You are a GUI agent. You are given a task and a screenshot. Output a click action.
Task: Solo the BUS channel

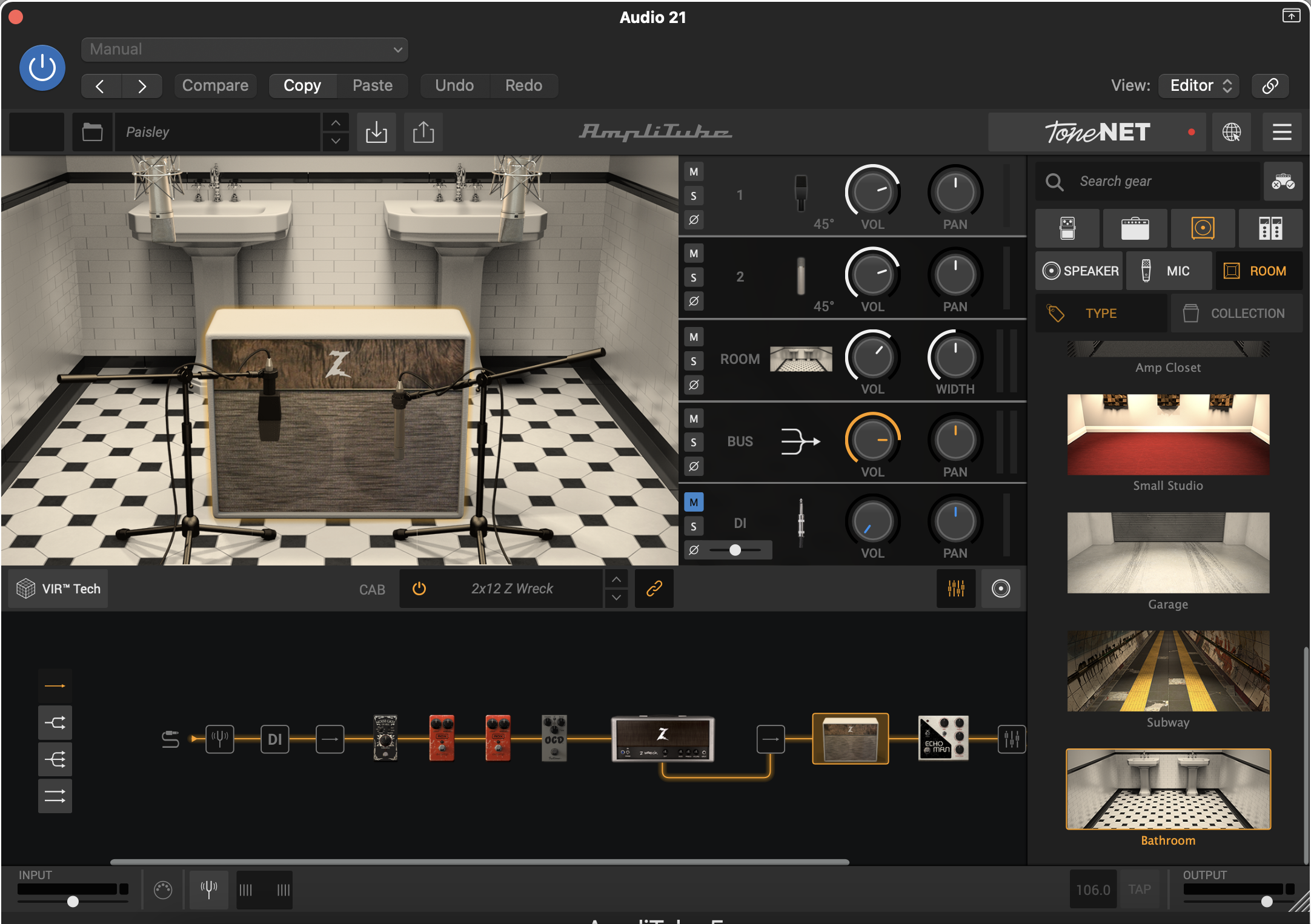[x=694, y=443]
